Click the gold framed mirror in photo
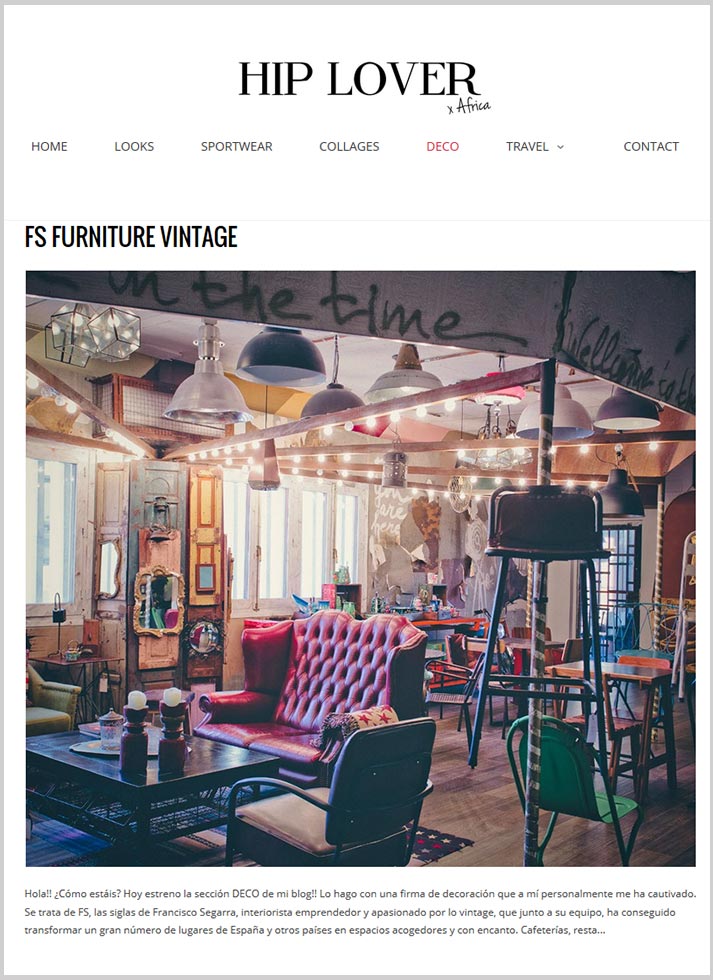 click(159, 601)
